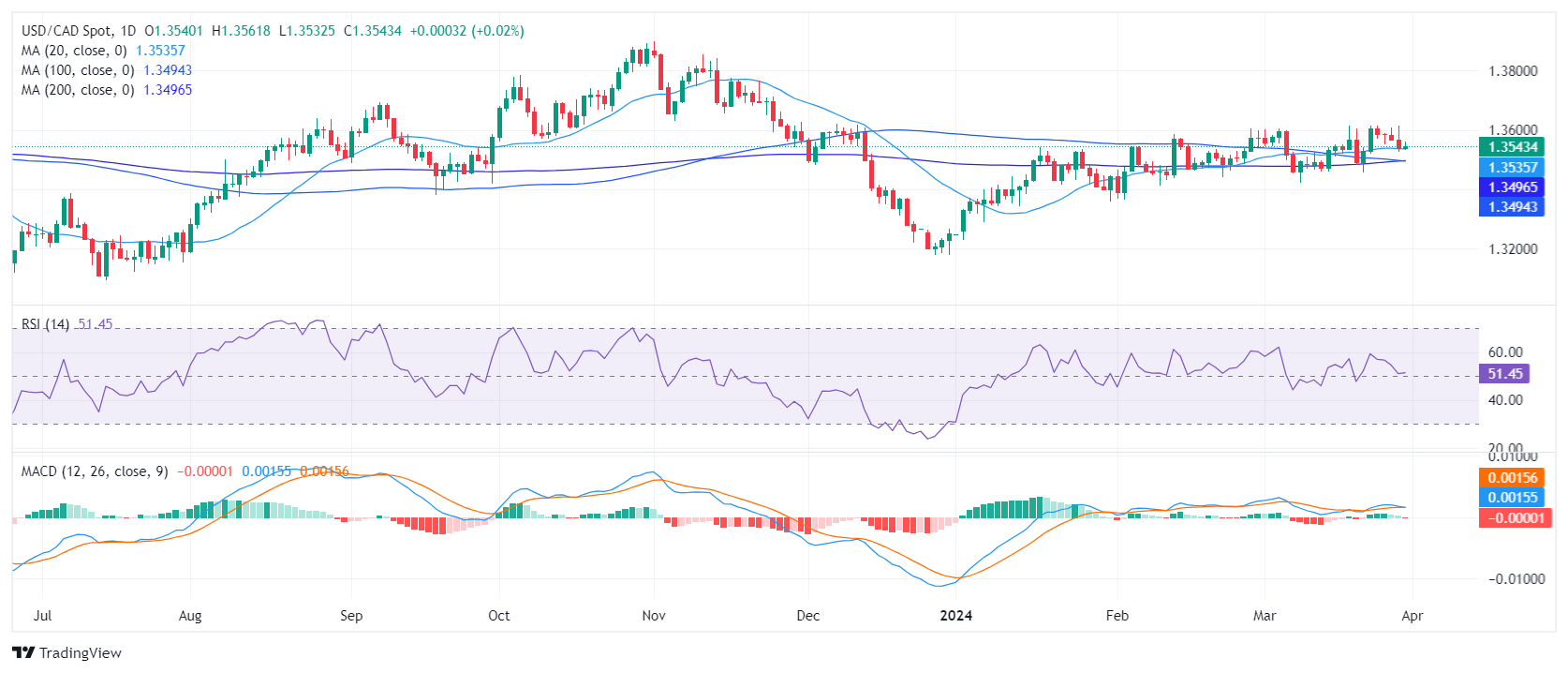Click the Nov label on time axis
This screenshot has width=1568, height=673.
click(x=654, y=616)
